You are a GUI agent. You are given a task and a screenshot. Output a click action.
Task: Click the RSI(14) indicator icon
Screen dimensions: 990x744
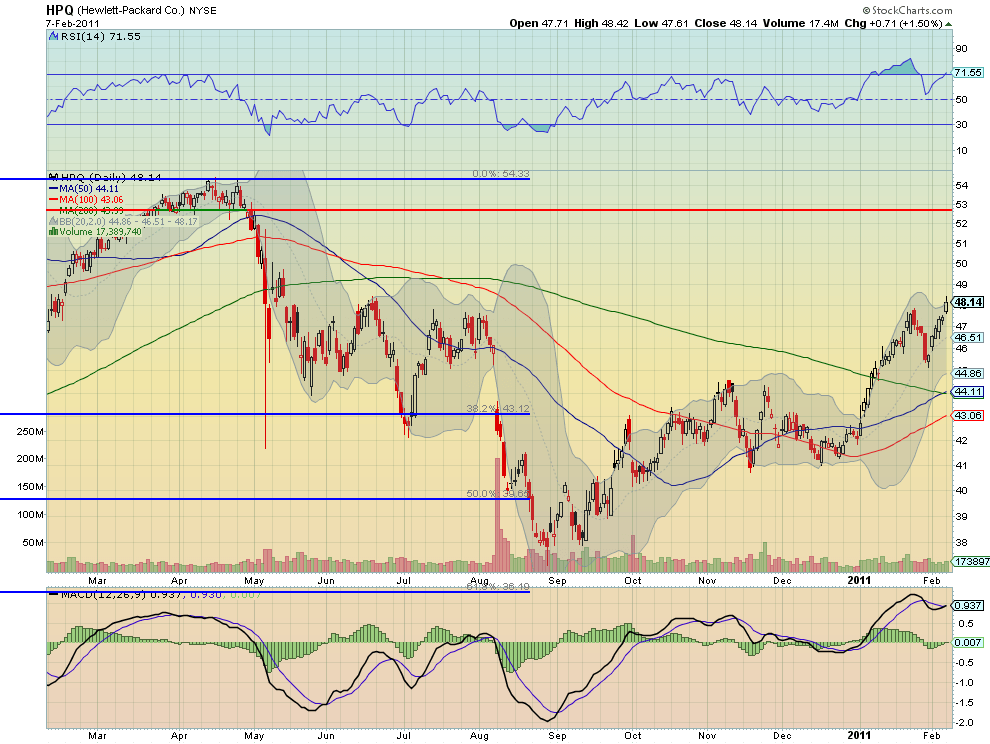point(54,37)
